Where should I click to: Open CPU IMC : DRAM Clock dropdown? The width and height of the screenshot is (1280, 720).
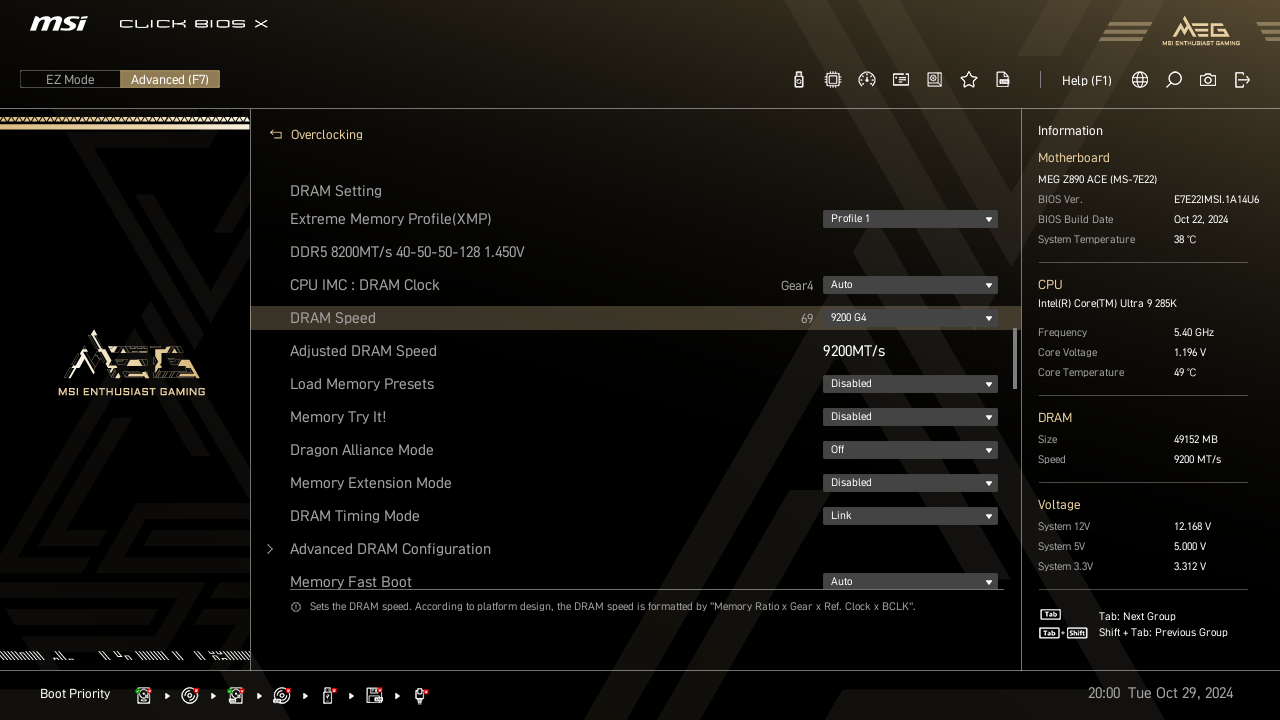910,285
